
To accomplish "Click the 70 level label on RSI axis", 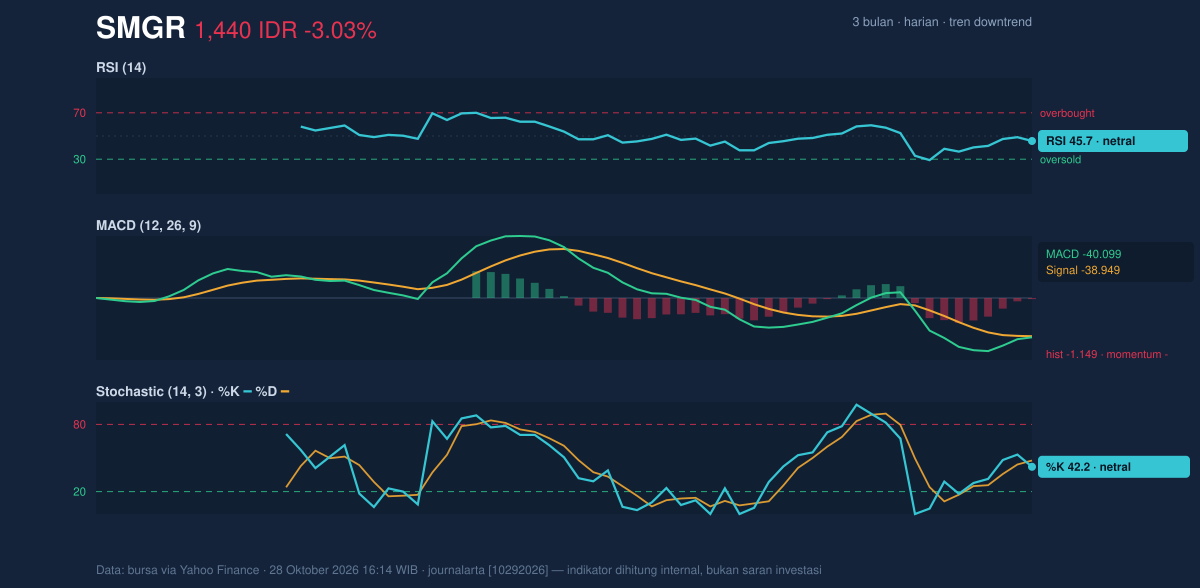I will (79, 113).
